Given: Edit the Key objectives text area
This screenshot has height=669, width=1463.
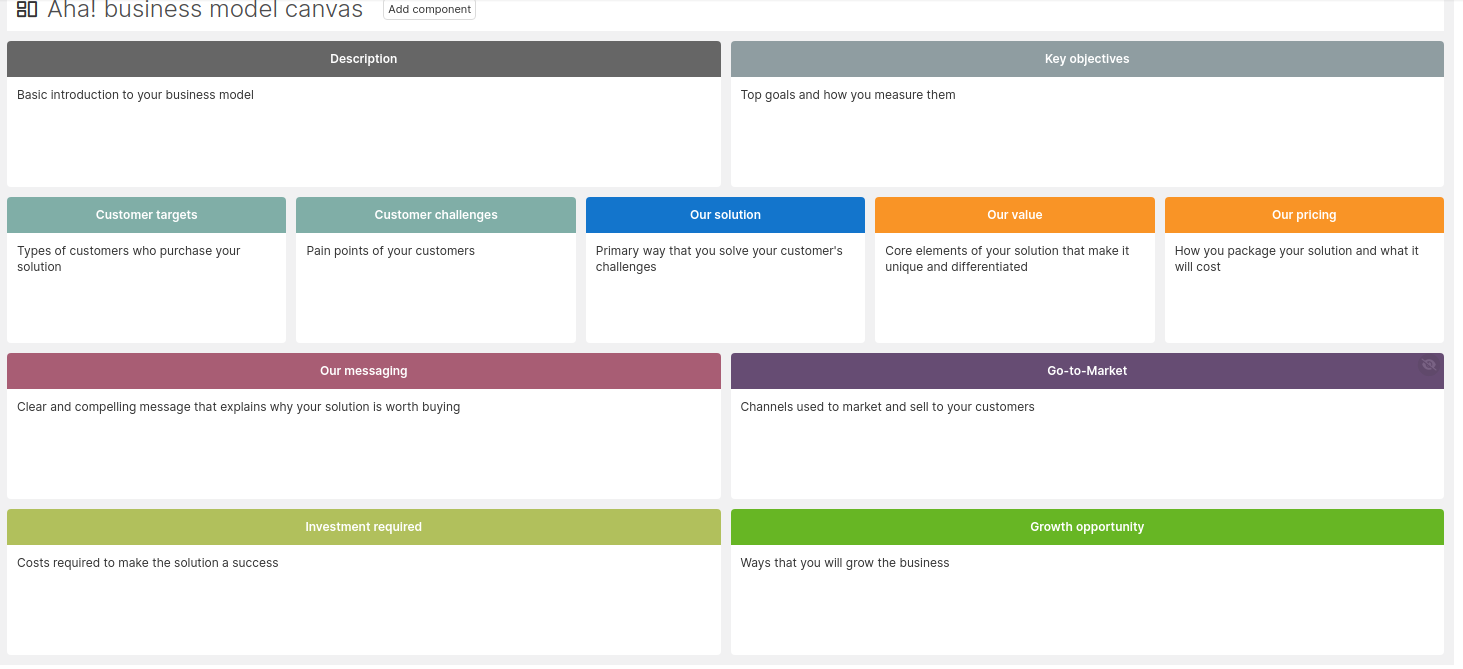Looking at the screenshot, I should 1087,130.
